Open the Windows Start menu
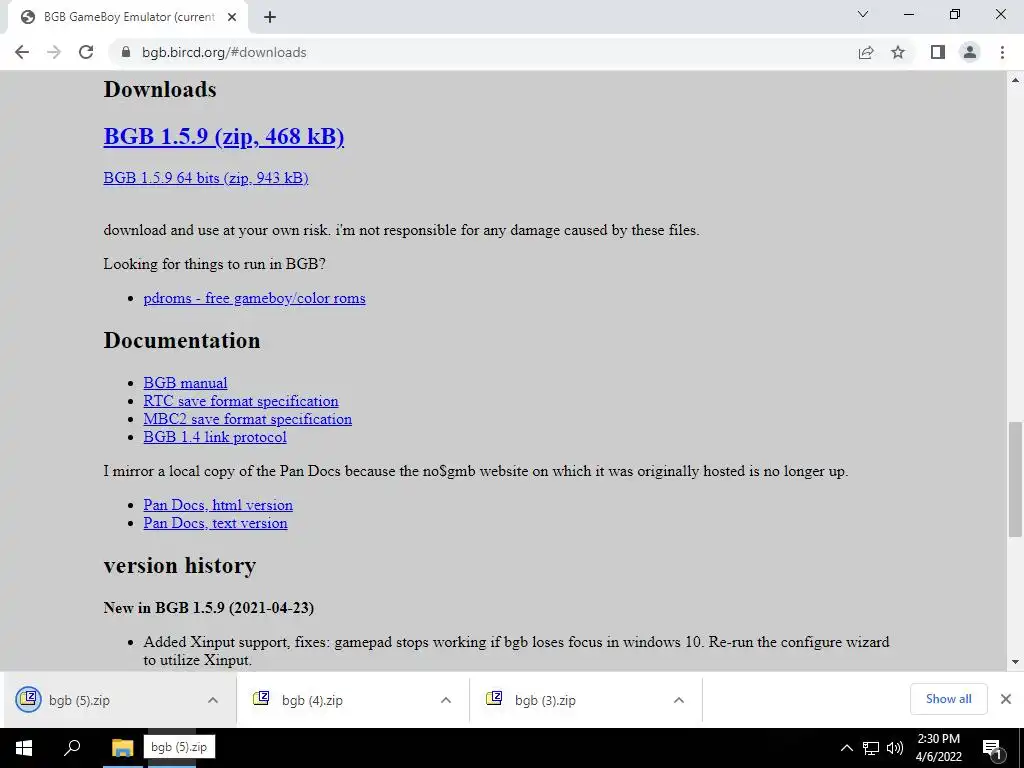 click(24, 748)
